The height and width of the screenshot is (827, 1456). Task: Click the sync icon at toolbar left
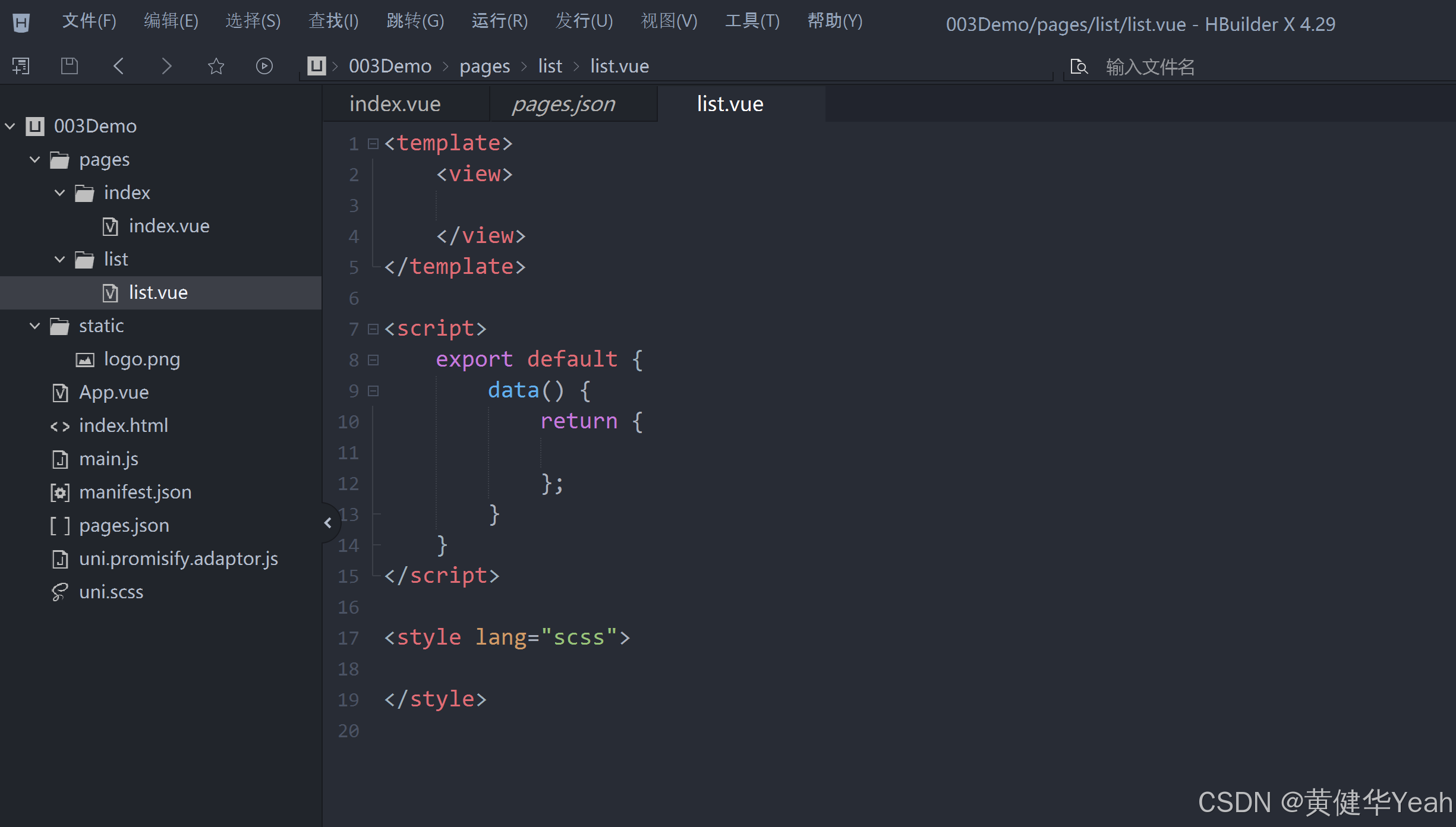(21, 65)
